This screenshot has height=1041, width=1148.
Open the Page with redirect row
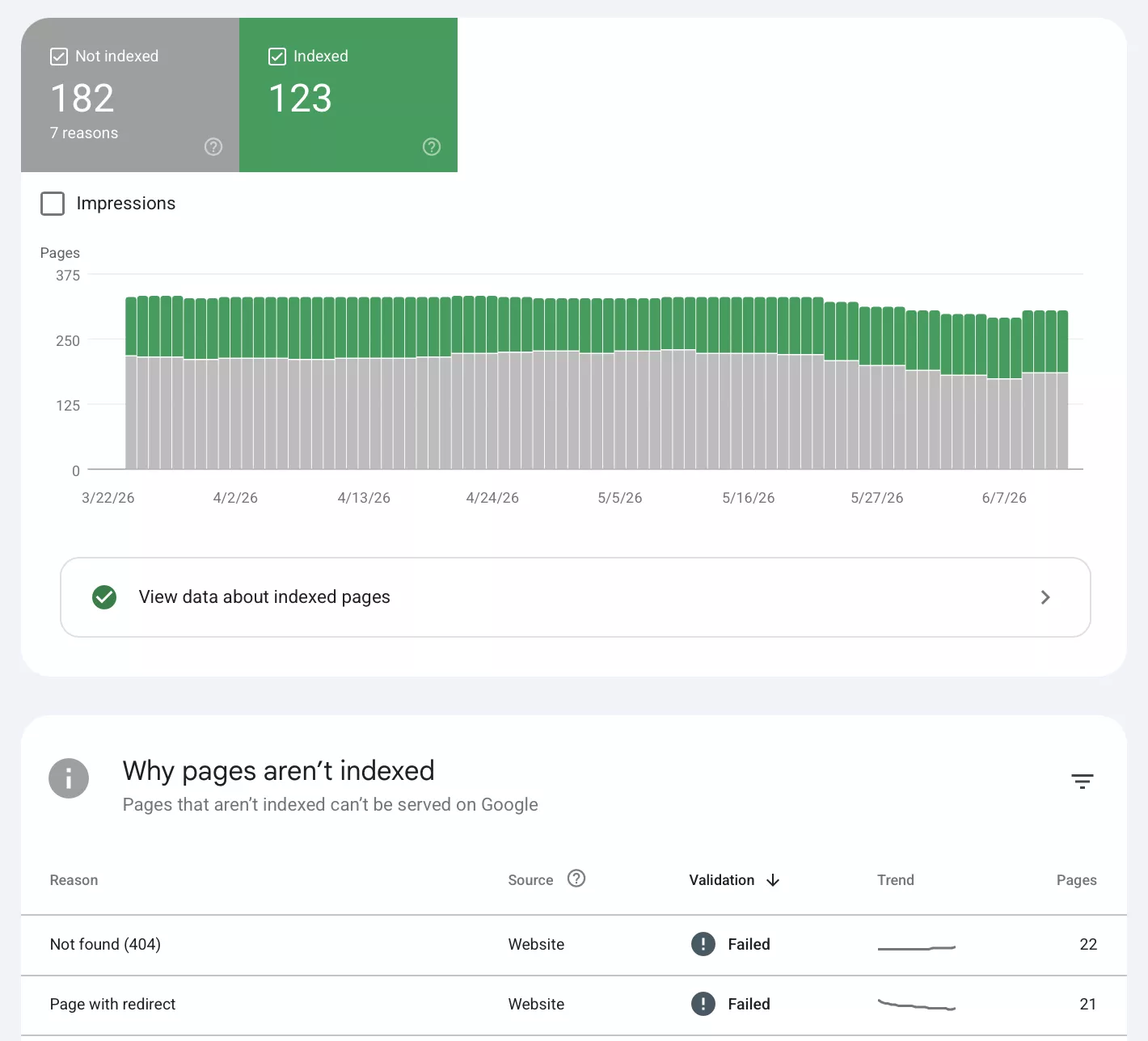pos(574,1005)
